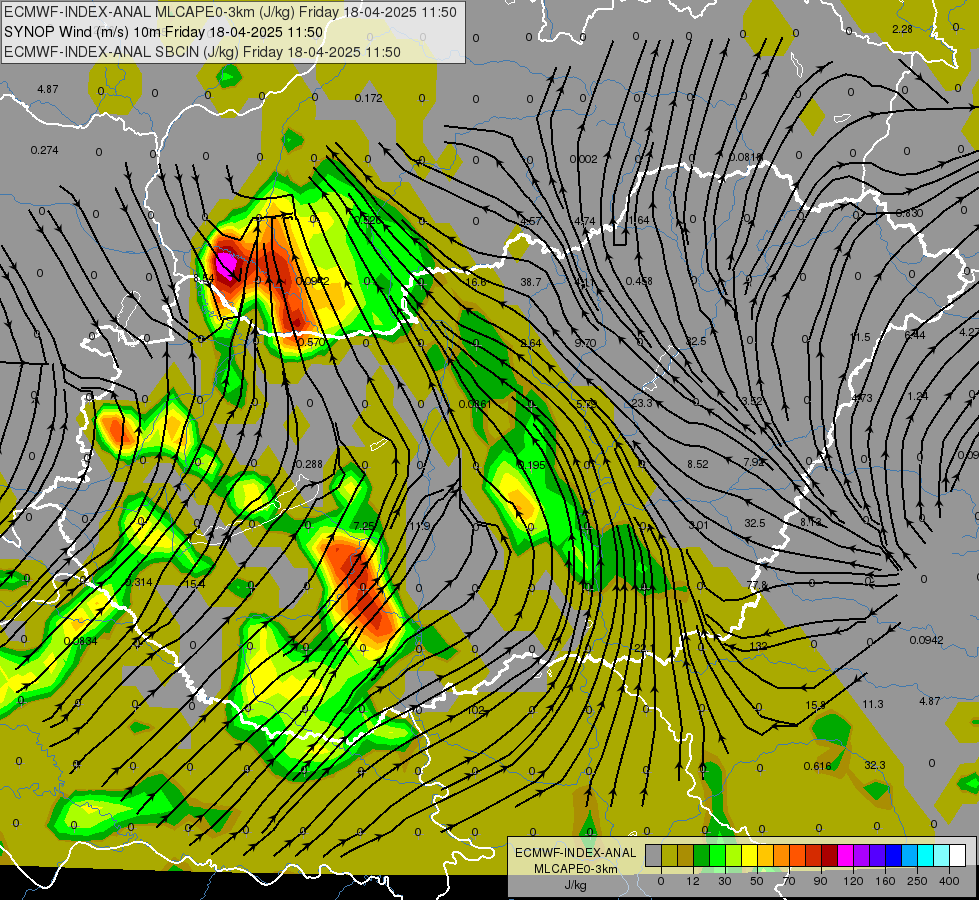Click the 132 value on the map
This screenshot has height=900, width=979.
(759, 646)
